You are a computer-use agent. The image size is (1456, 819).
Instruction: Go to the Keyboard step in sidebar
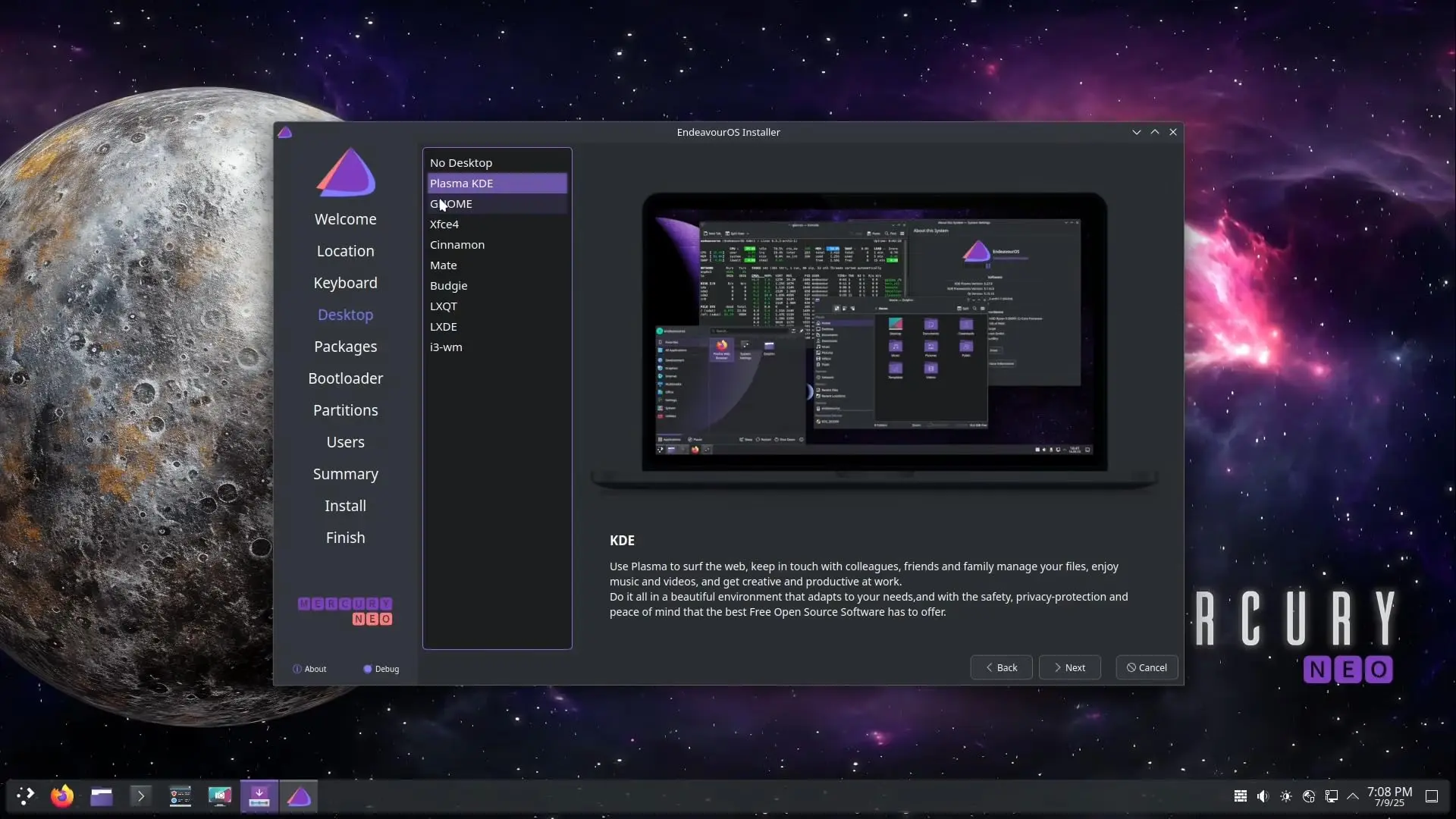pos(346,283)
